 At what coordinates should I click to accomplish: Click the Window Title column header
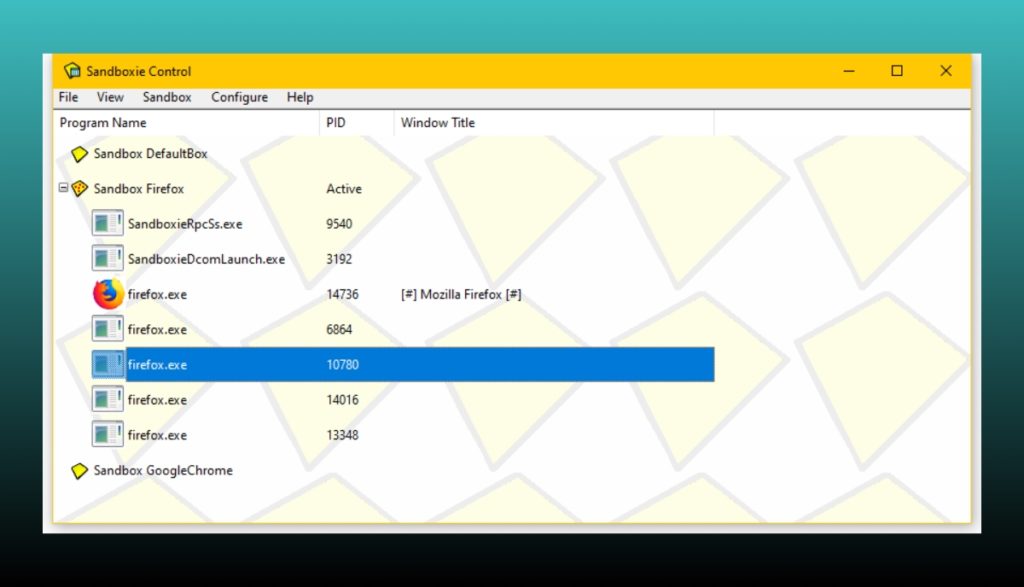click(437, 122)
